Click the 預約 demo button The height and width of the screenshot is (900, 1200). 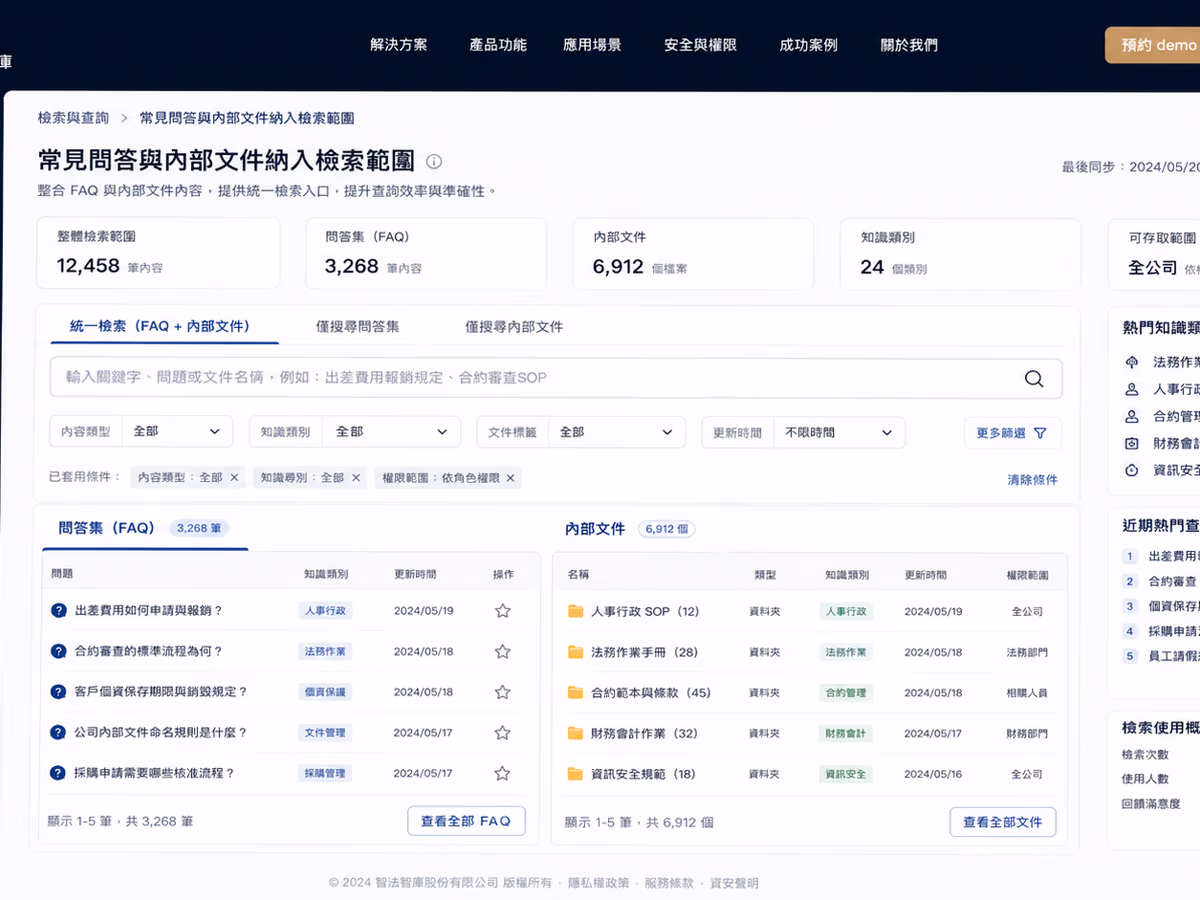[1153, 45]
